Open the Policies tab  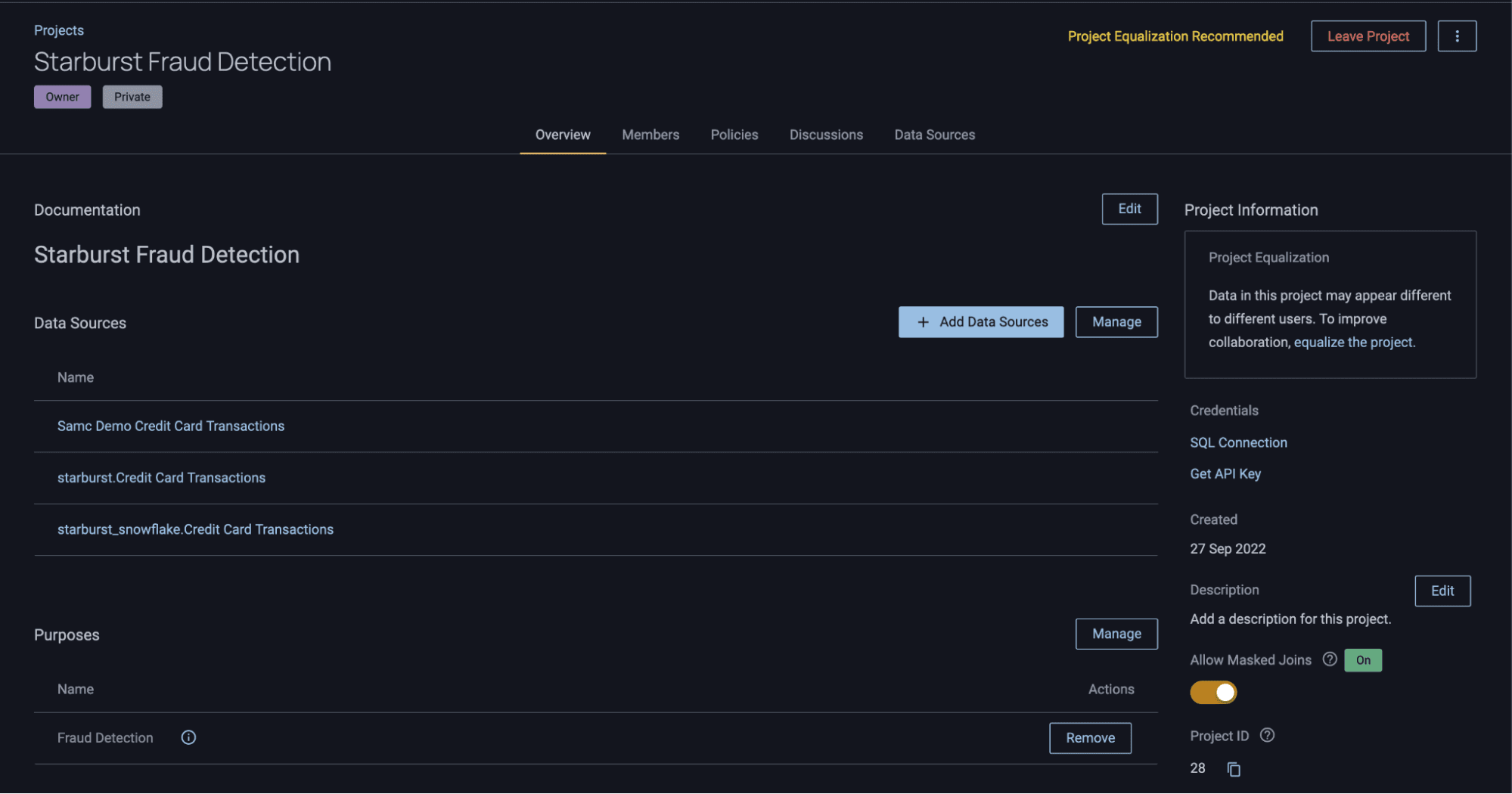pos(734,135)
